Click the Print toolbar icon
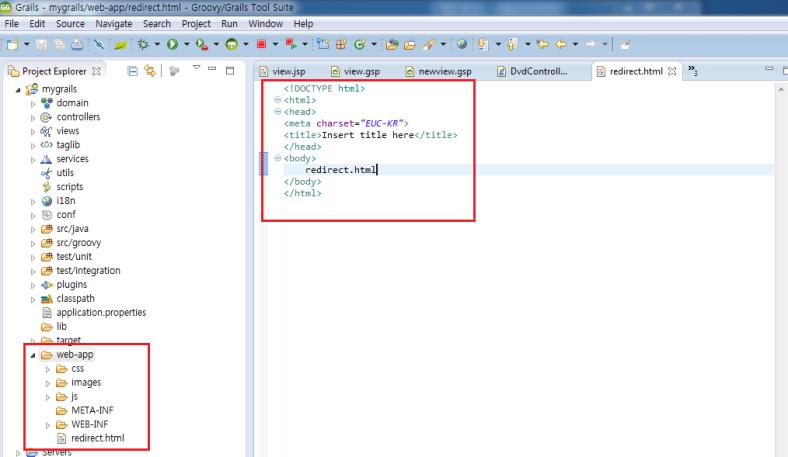The image size is (788, 457). 77,45
